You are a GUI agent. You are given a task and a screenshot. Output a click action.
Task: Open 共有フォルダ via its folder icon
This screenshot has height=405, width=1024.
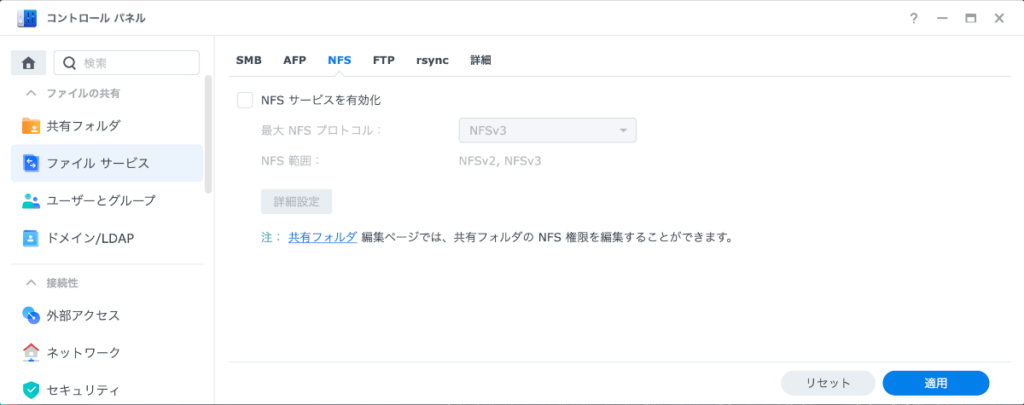pos(31,126)
